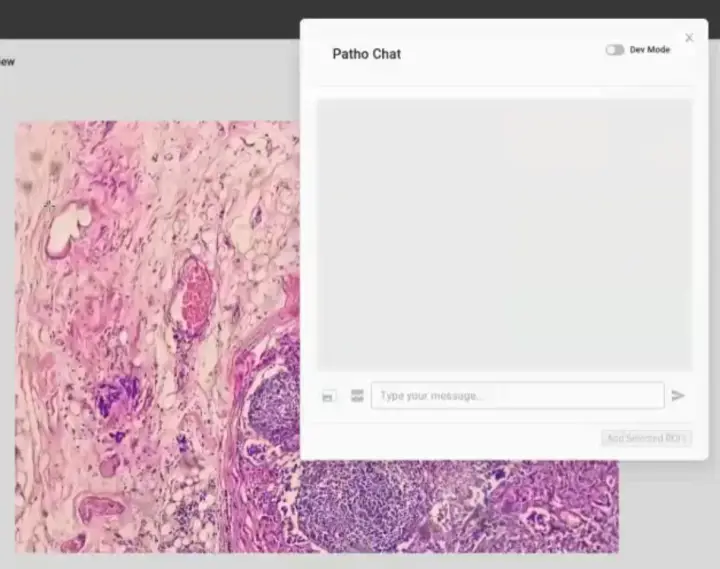Image resolution: width=720 pixels, height=569 pixels.
Task: Click the 'Type your message' input field
Action: [x=518, y=395]
